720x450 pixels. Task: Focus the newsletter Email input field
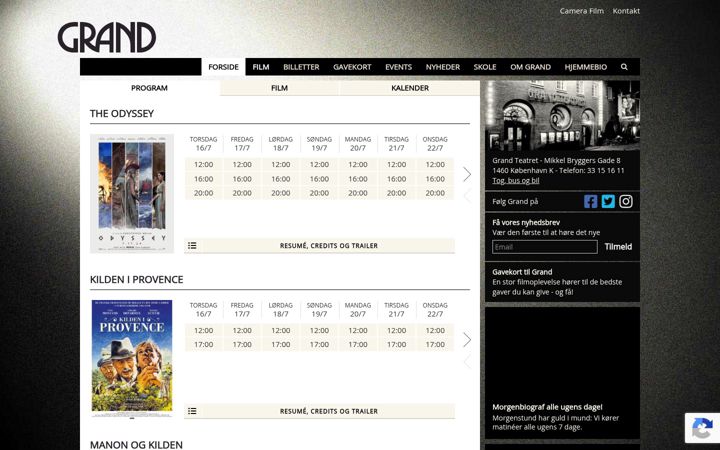click(545, 247)
